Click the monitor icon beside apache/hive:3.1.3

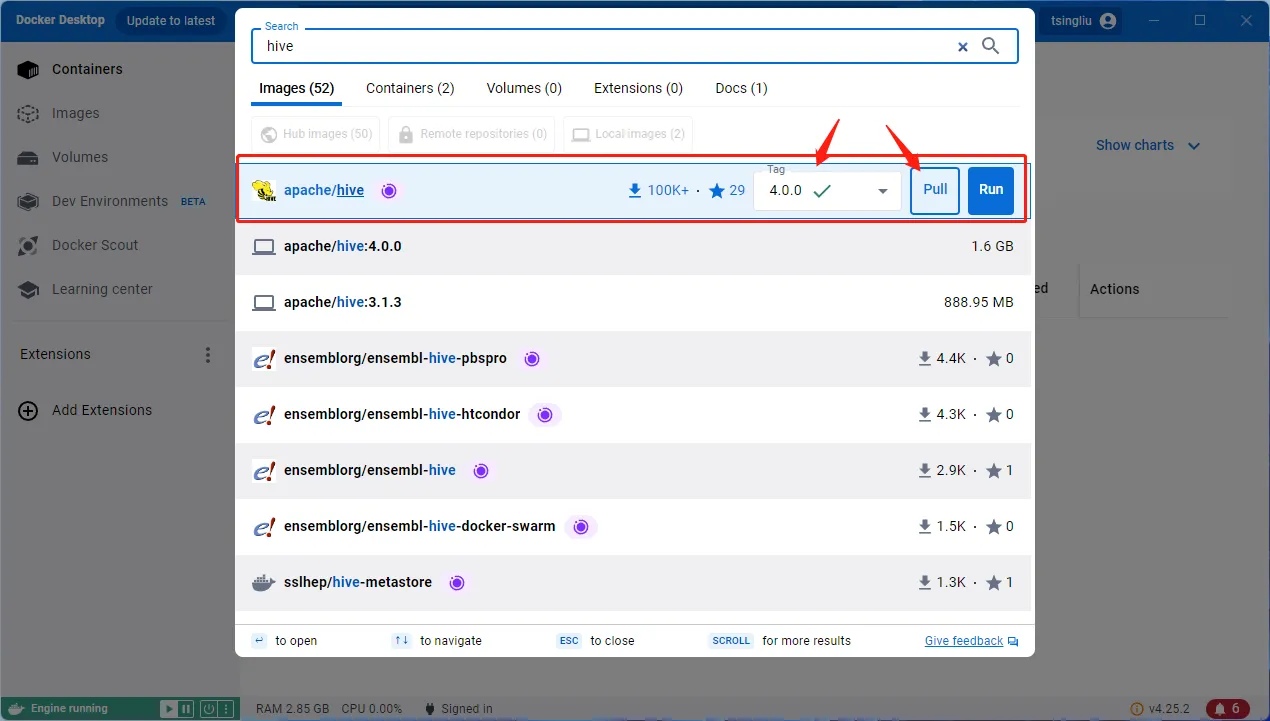tap(264, 302)
